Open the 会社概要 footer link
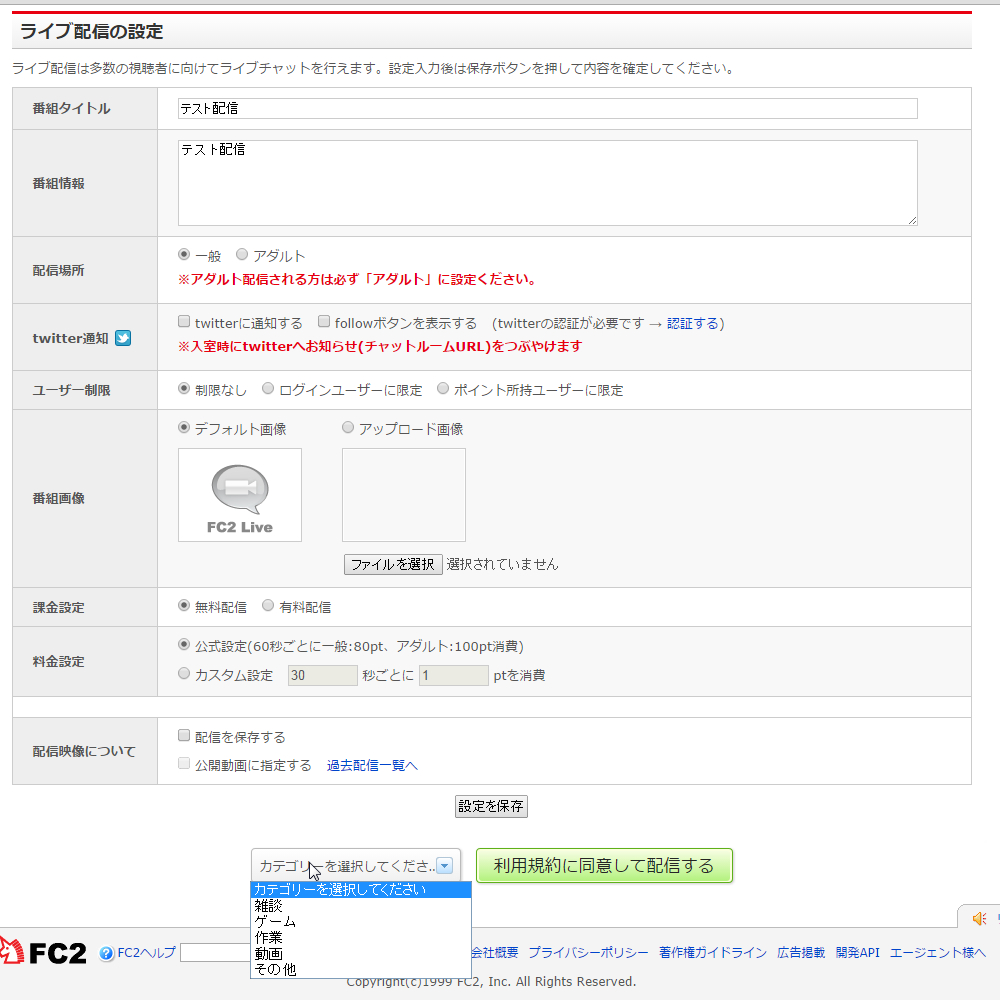 (494, 953)
